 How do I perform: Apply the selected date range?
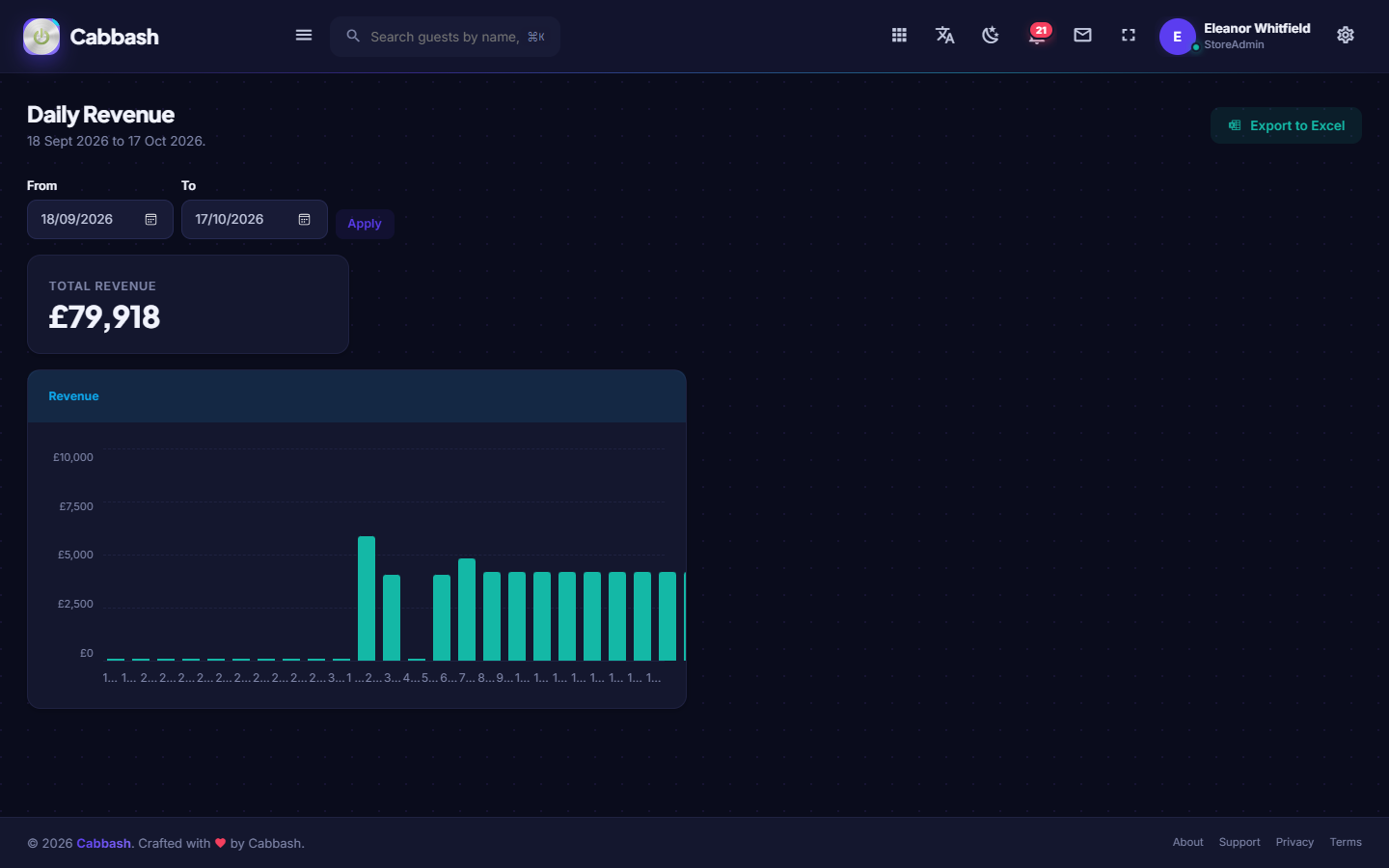click(365, 224)
